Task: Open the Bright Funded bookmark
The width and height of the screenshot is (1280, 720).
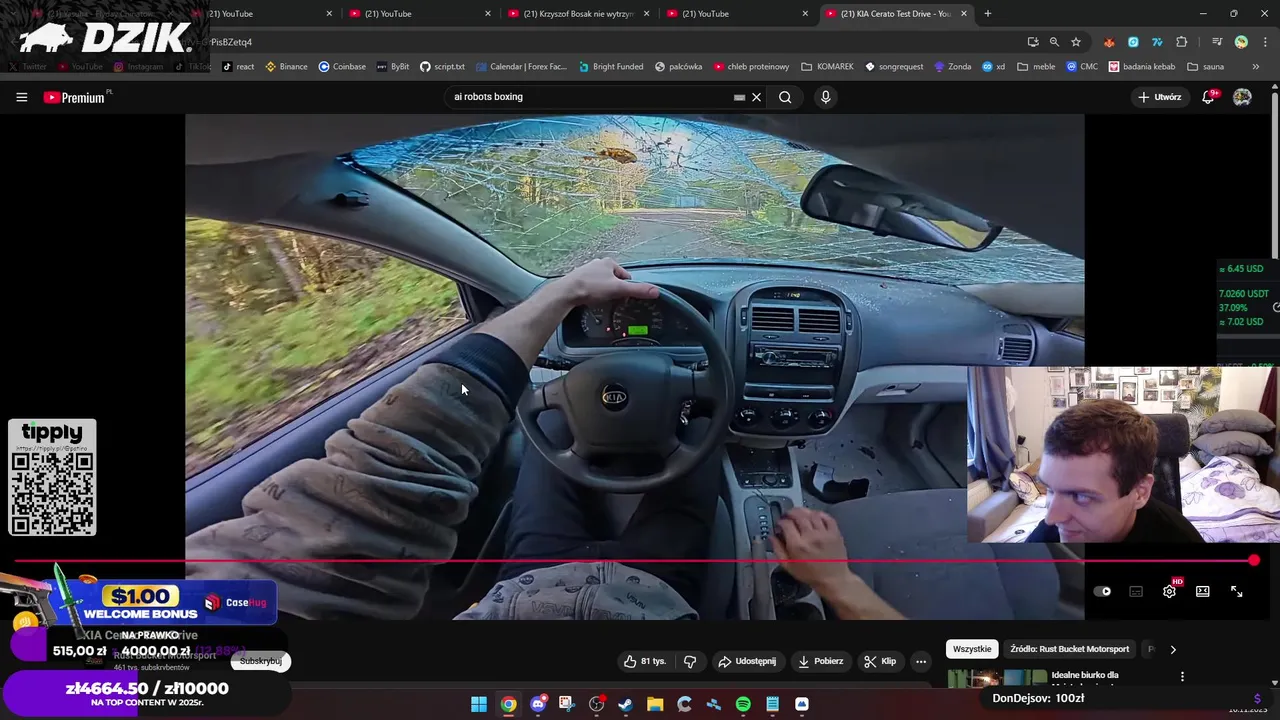Action: (610, 67)
